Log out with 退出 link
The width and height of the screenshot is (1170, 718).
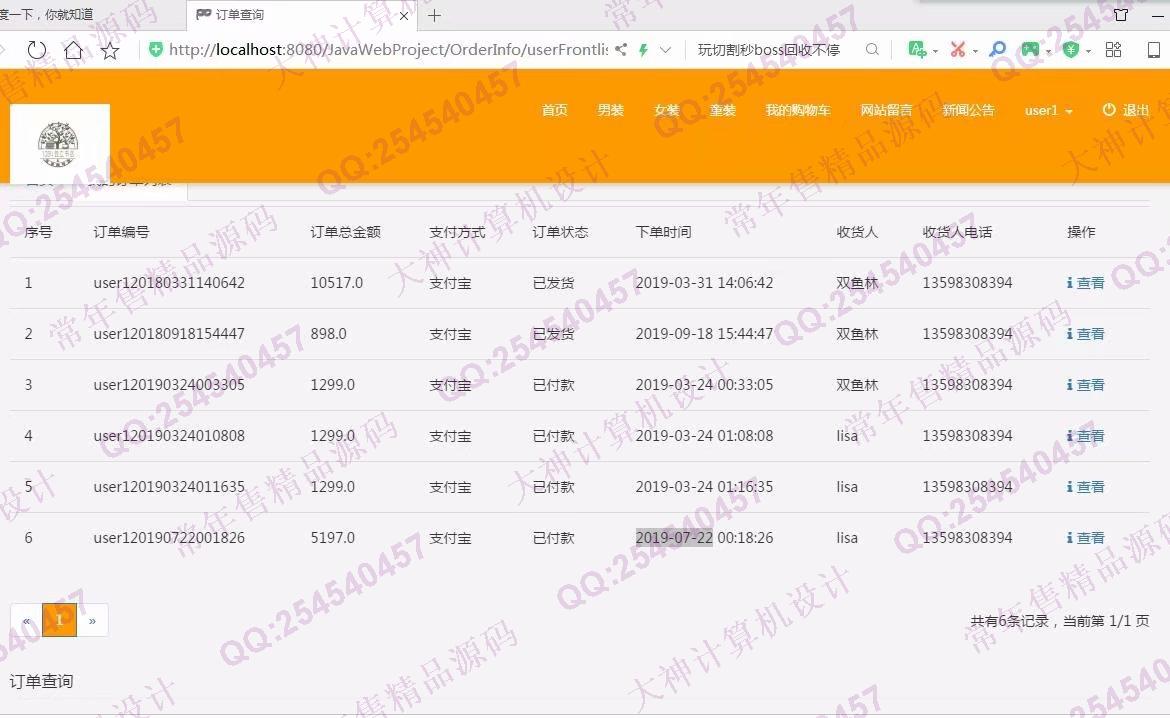click(x=1126, y=110)
